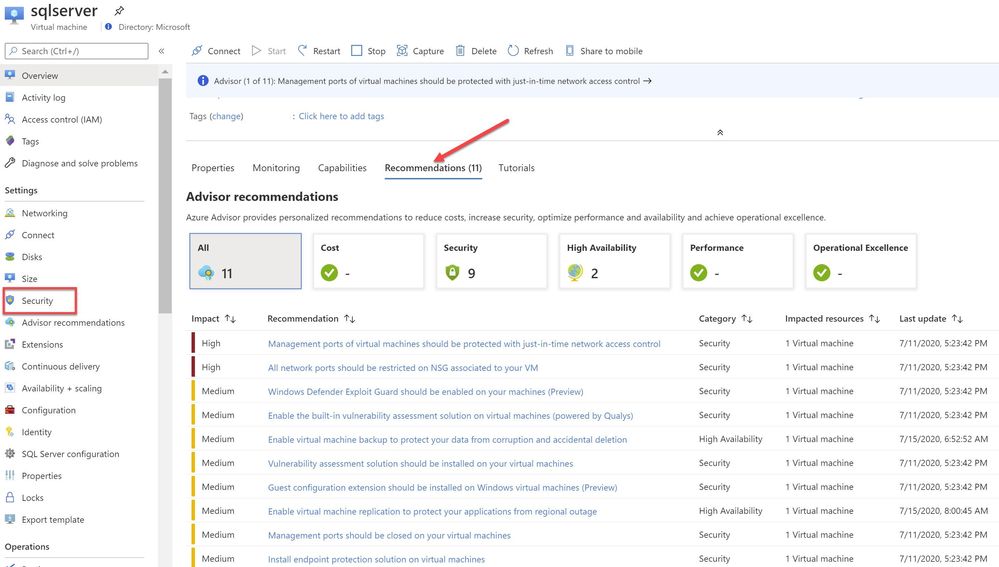Switch to the Capabilities tab
999x567 pixels.
(x=342, y=168)
